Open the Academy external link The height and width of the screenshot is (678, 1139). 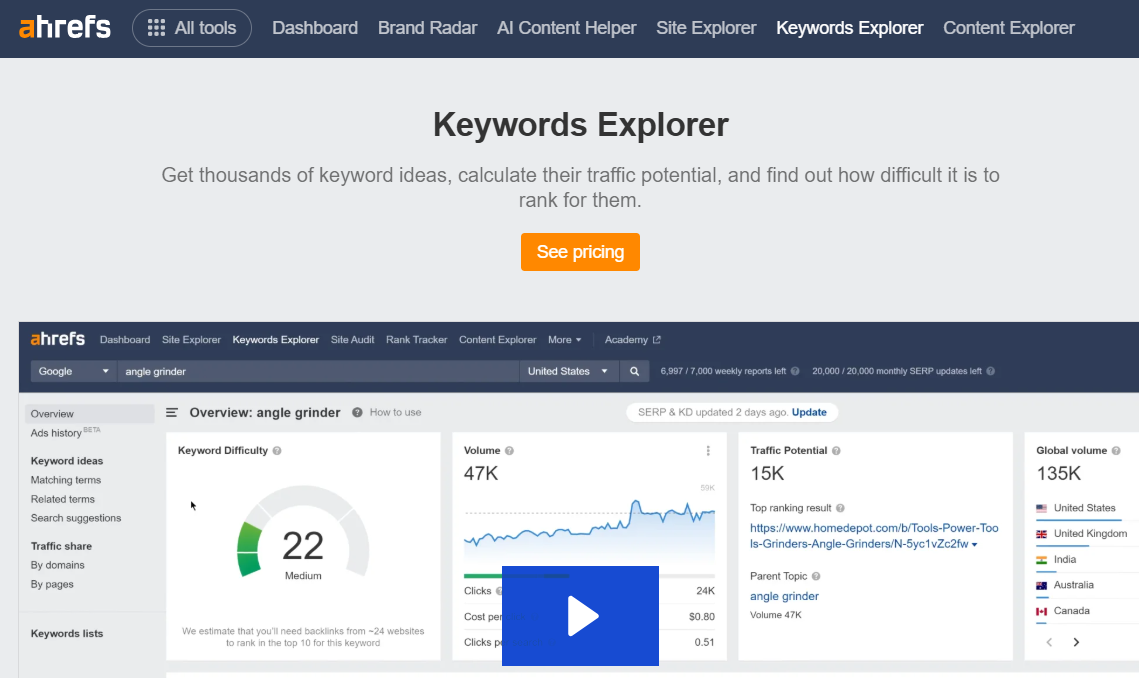632,339
